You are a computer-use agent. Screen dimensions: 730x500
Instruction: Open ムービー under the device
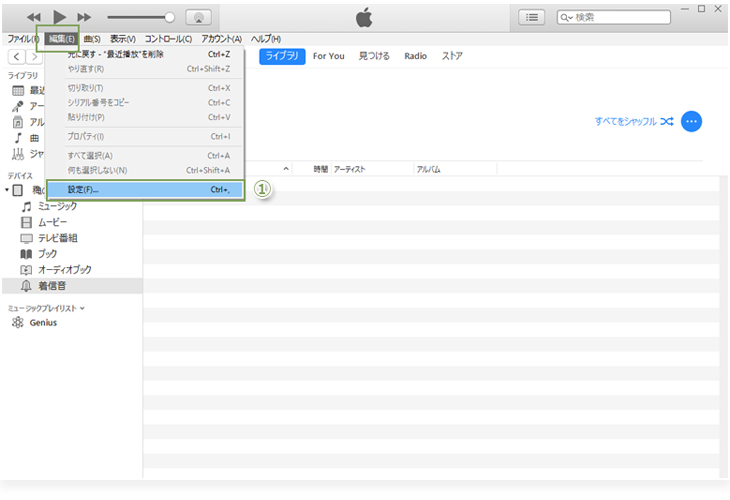(x=53, y=222)
